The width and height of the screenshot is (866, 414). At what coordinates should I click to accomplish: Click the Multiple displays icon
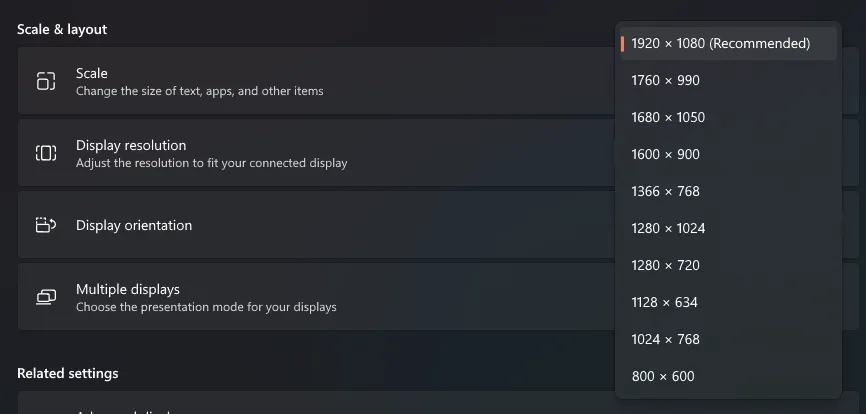click(46, 297)
